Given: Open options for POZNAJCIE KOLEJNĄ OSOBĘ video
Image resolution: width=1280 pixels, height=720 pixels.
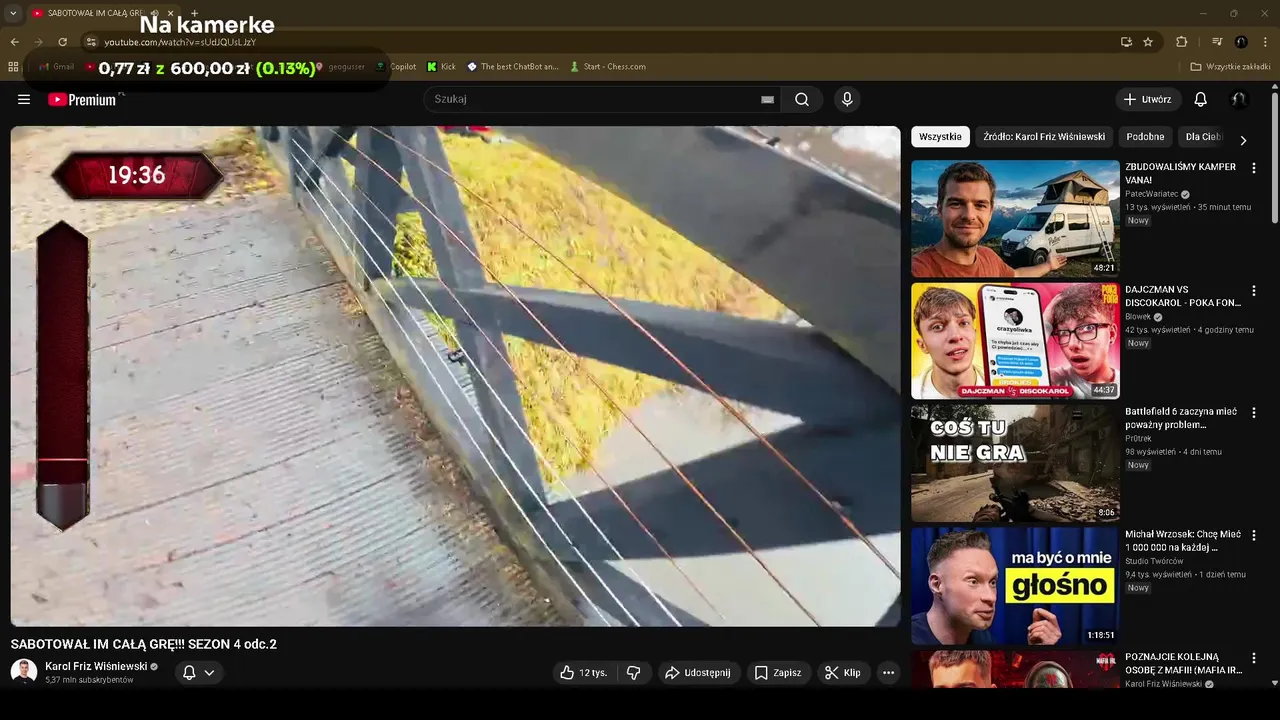Looking at the screenshot, I should (1254, 658).
